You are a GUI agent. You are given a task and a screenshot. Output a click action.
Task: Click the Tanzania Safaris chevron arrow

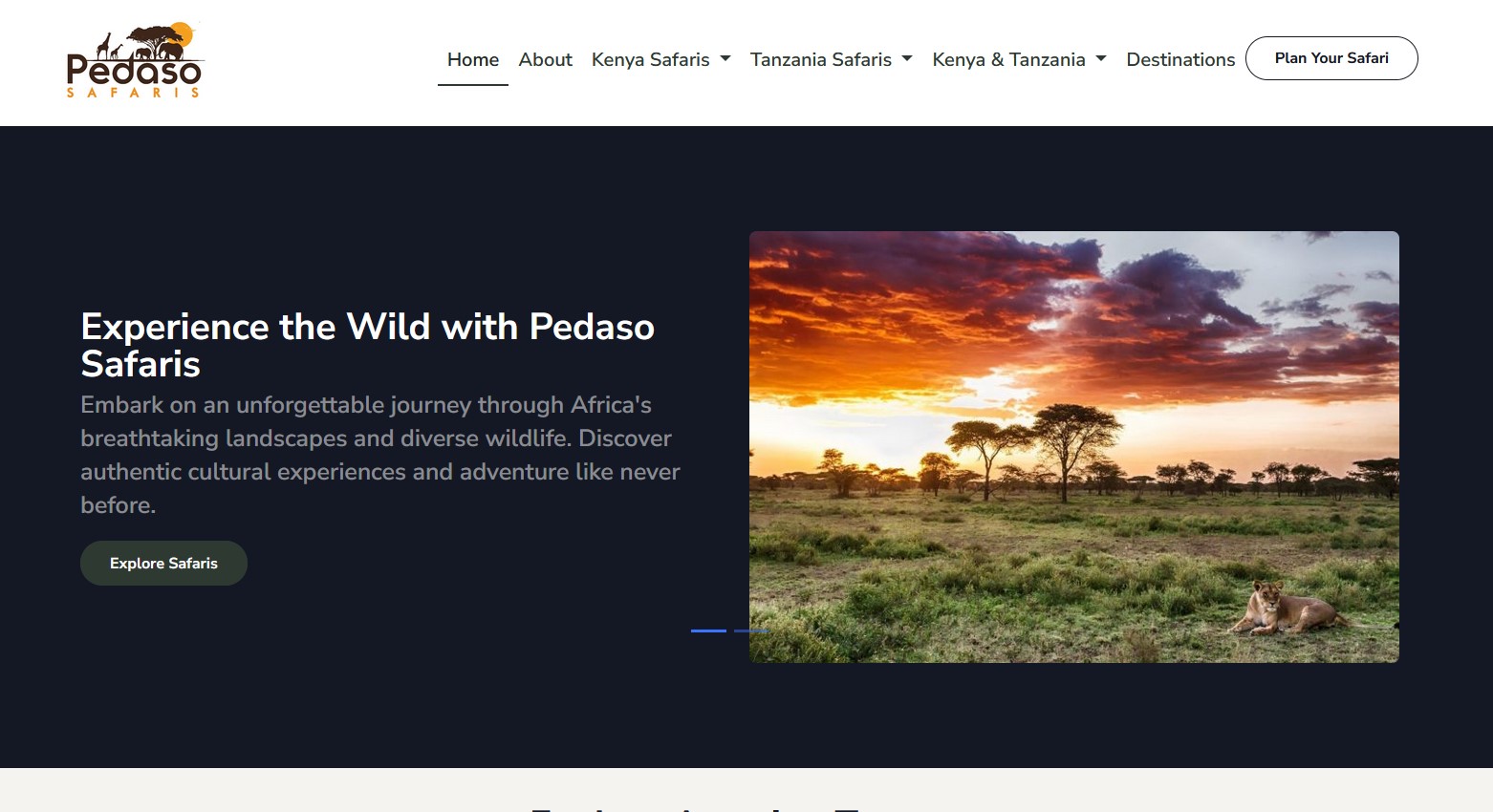(906, 59)
